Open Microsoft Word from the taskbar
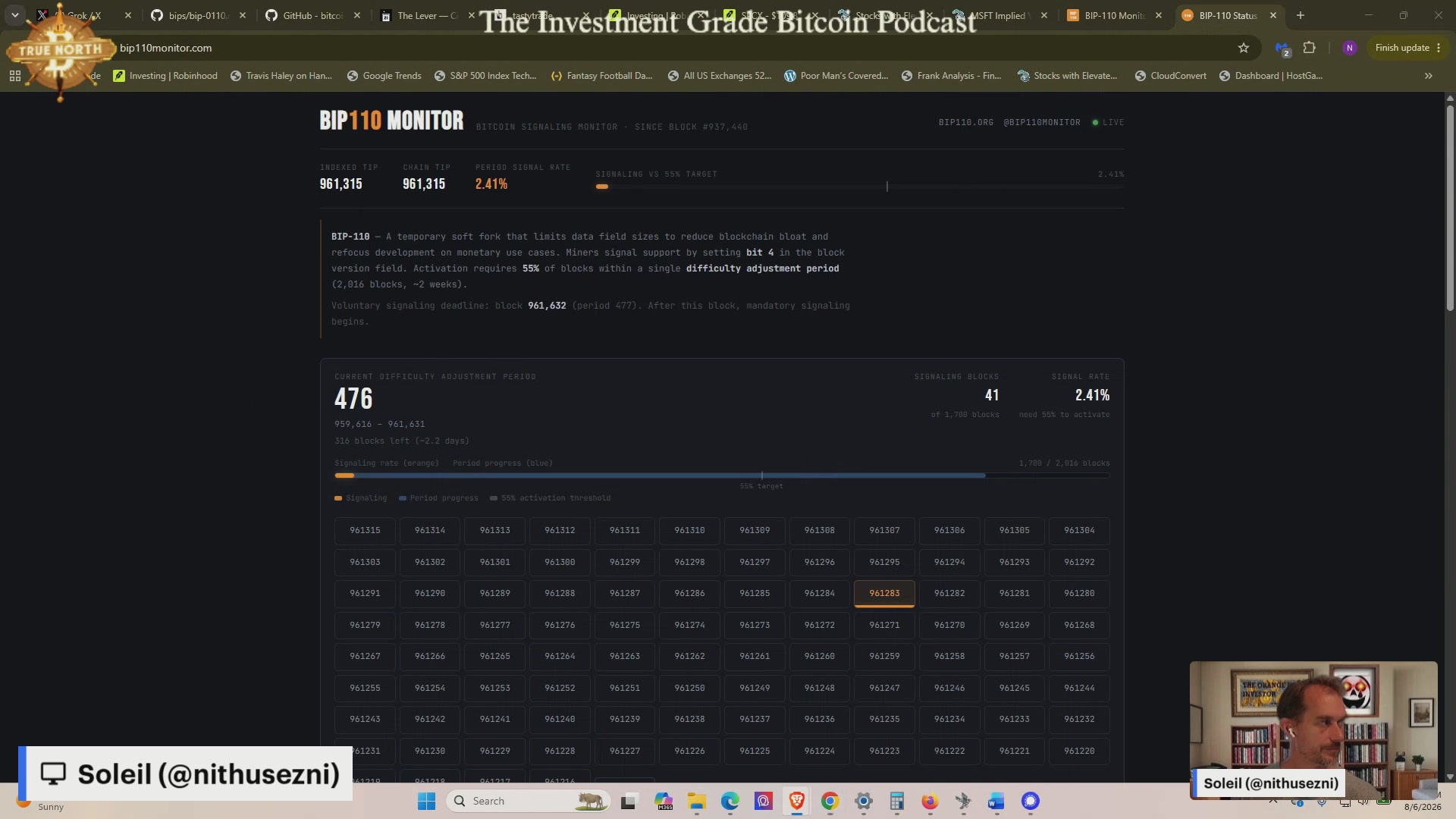Screen dimensions: 1456x819 tap(996, 801)
